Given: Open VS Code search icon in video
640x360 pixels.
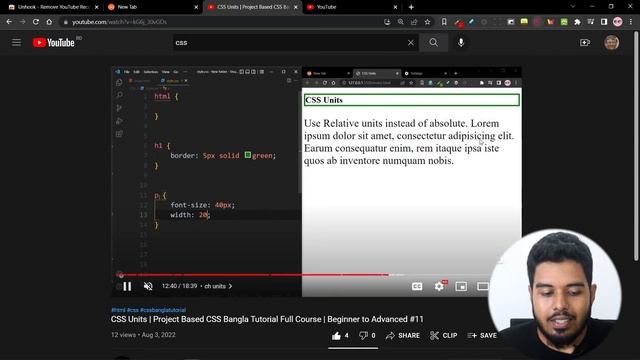Looking at the screenshot, I should point(119,95).
